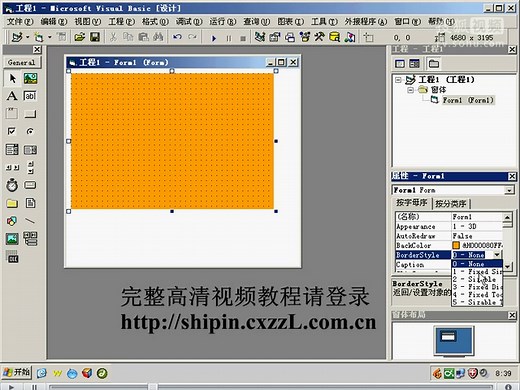Select the vertical scrollbar control tool

click(30, 167)
